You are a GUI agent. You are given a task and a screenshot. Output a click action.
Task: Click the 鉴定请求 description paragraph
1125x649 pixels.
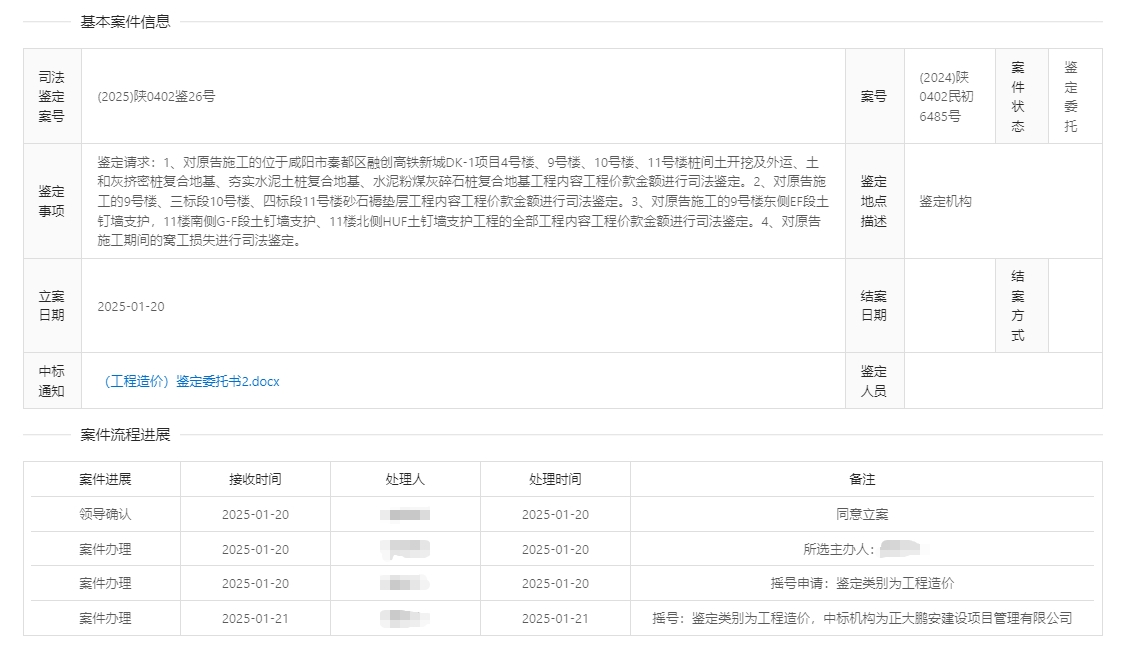pos(462,201)
